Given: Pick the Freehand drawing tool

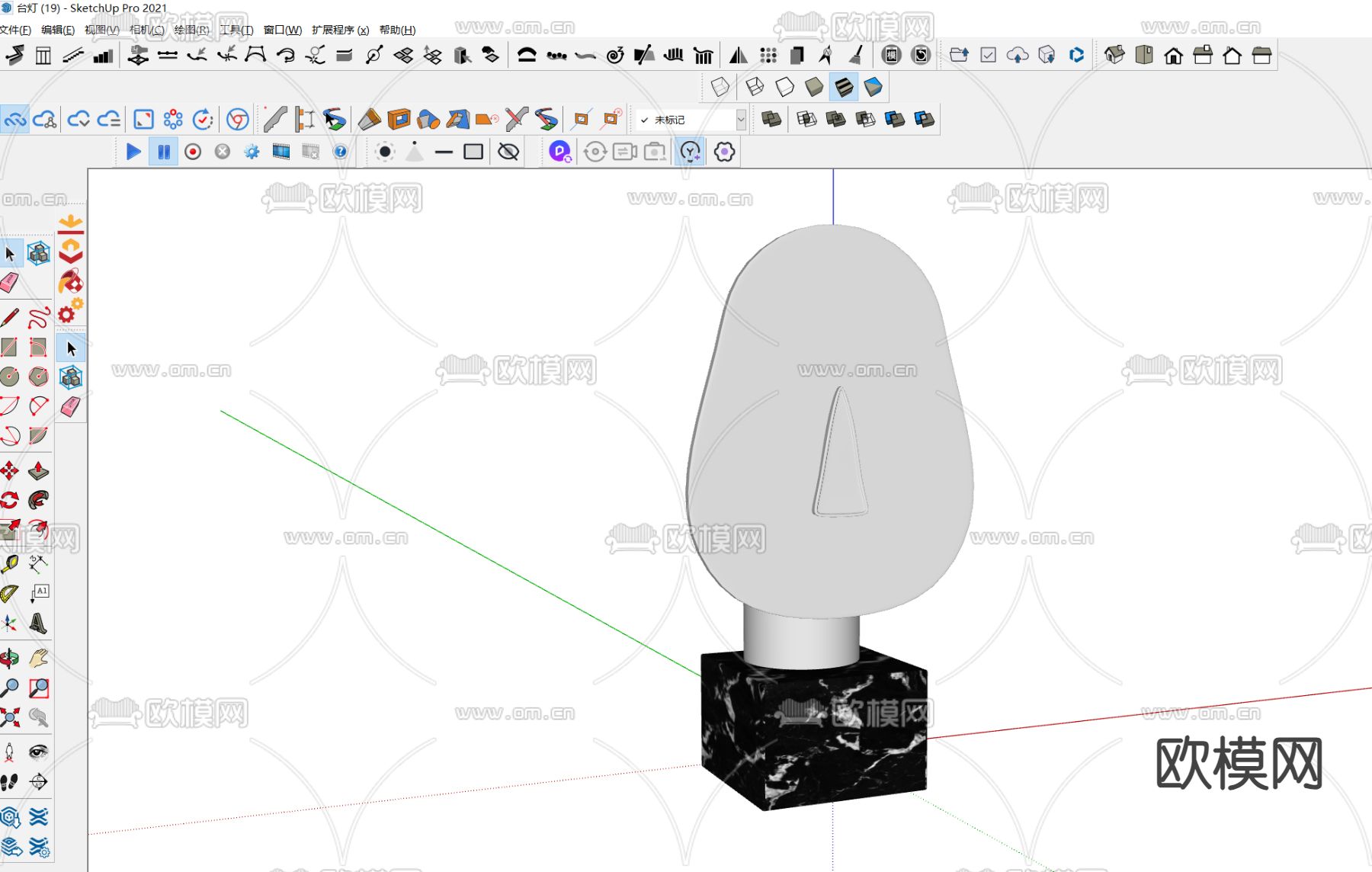Looking at the screenshot, I should click(x=38, y=317).
